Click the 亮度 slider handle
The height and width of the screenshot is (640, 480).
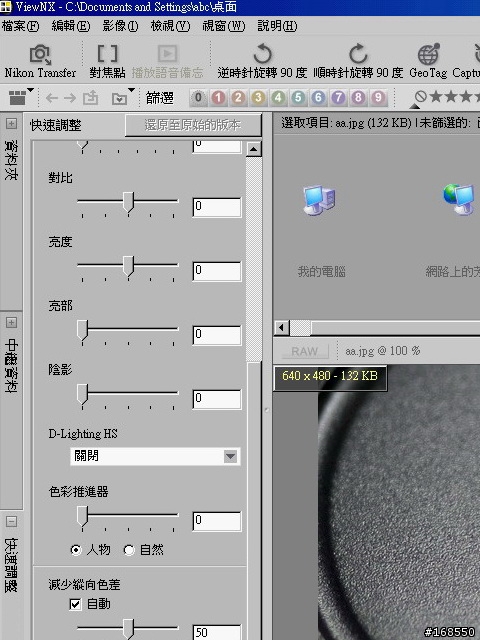128,267
